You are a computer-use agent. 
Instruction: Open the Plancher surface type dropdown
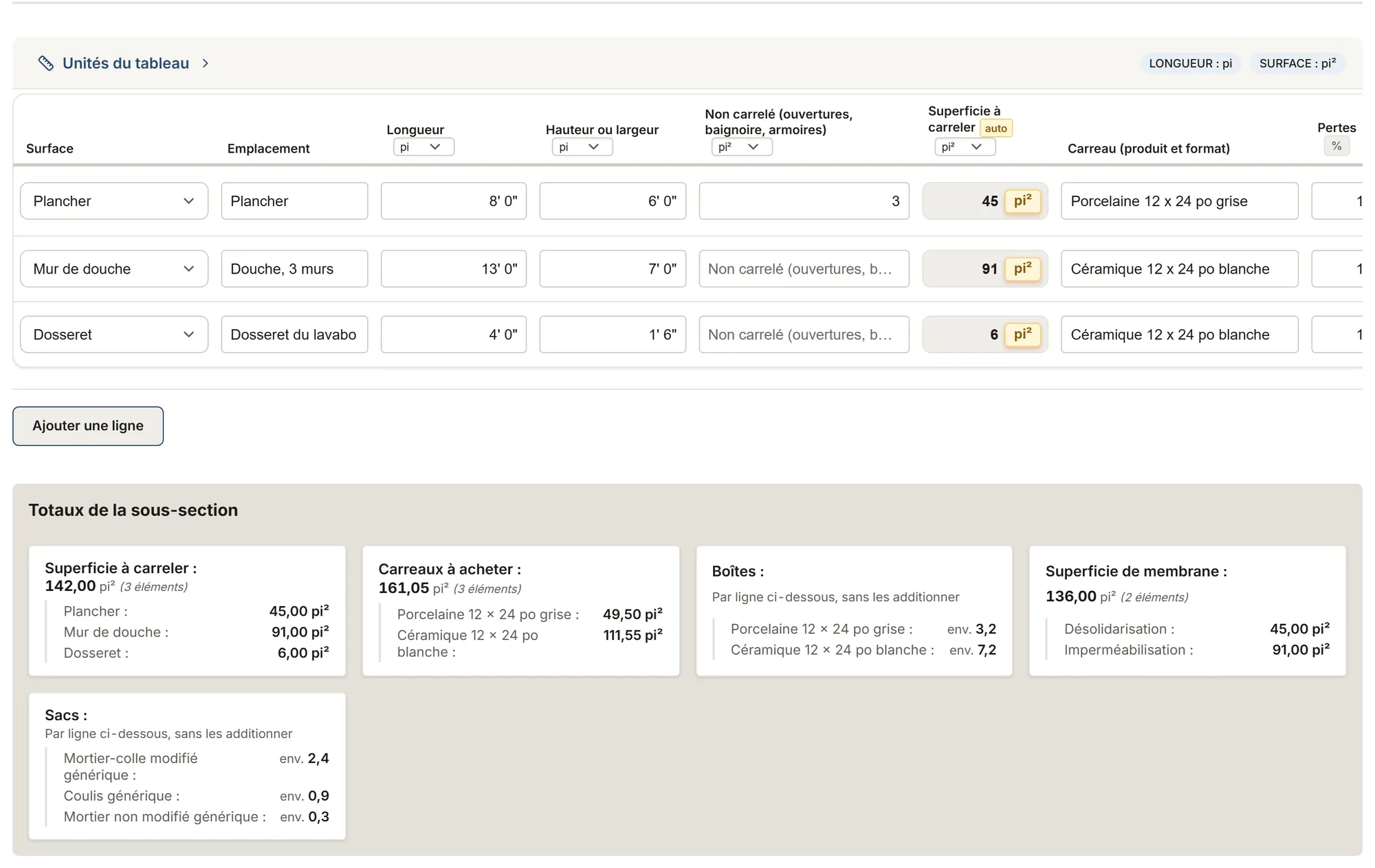click(x=114, y=201)
